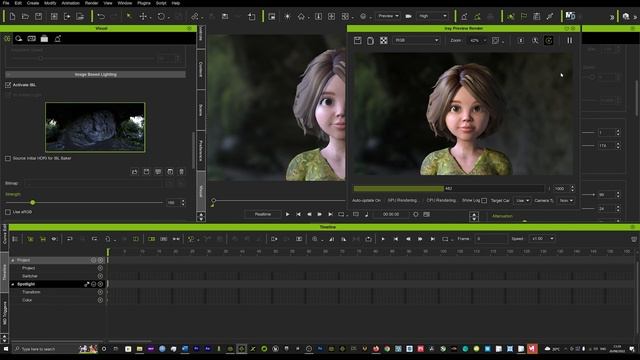This screenshot has height=360, width=640.
Task: Click the Home icon in main toolbar
Action: tap(301, 16)
